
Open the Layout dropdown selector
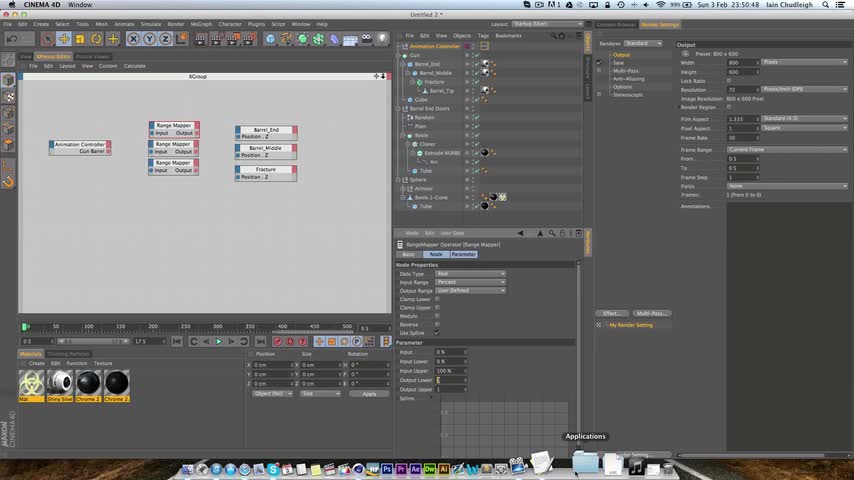547,24
